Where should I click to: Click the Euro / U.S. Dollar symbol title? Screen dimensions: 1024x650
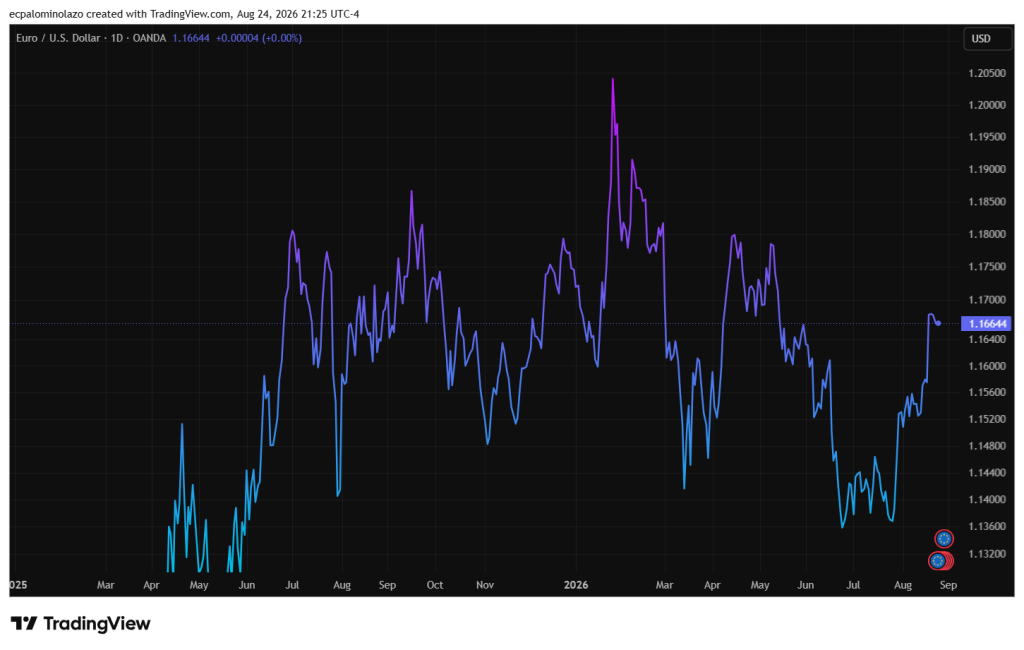pyautogui.click(x=58, y=39)
